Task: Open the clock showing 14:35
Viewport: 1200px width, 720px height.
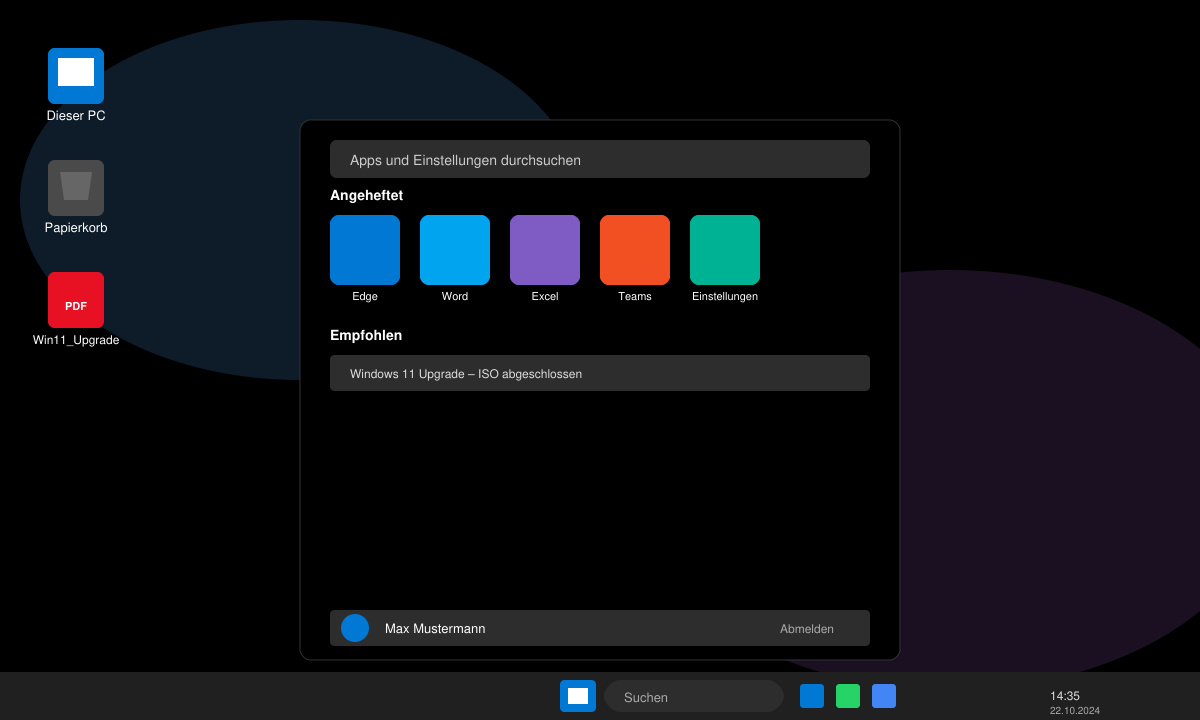Action: [1065, 696]
